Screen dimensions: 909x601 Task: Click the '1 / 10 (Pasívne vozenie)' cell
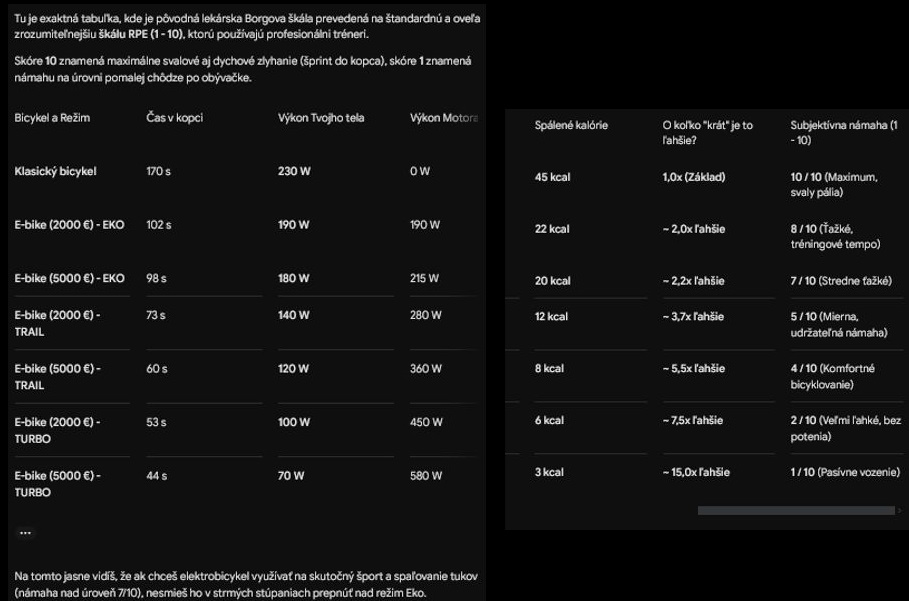pyautogui.click(x=845, y=472)
